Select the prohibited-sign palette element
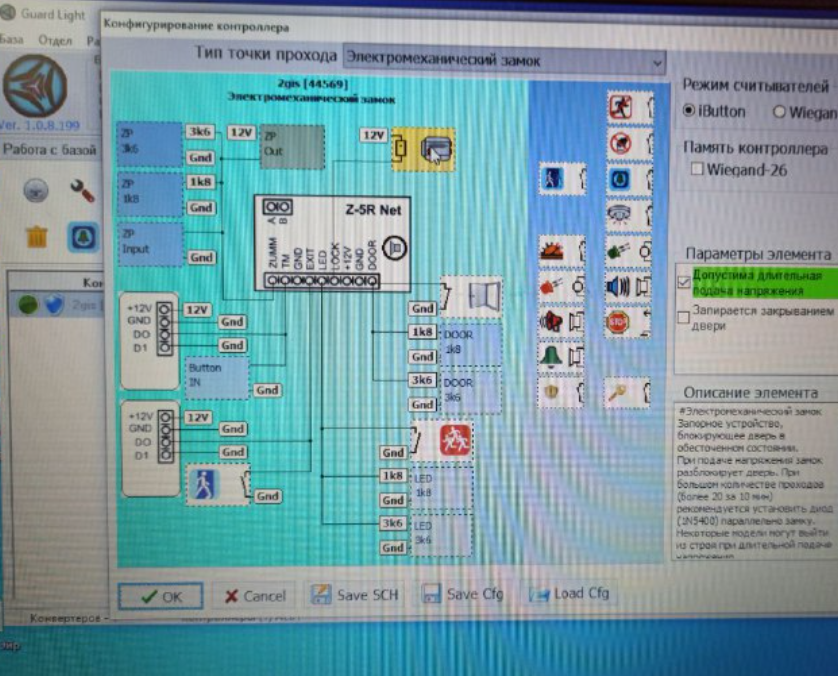Screen dimensions: 838x676 (x=630, y=143)
